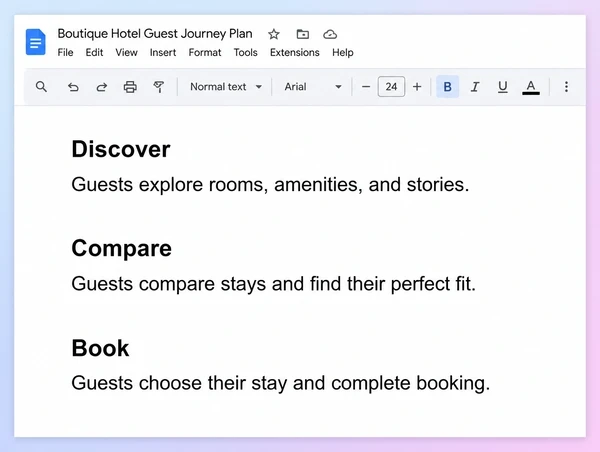Star the document with the star icon
Image resolution: width=600 pixels, height=452 pixels.
[x=274, y=34]
